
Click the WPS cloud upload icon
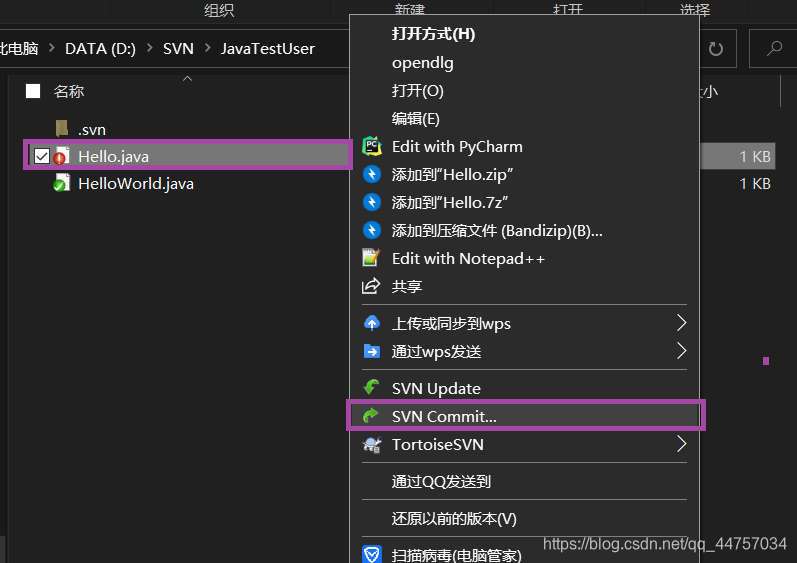pos(372,323)
